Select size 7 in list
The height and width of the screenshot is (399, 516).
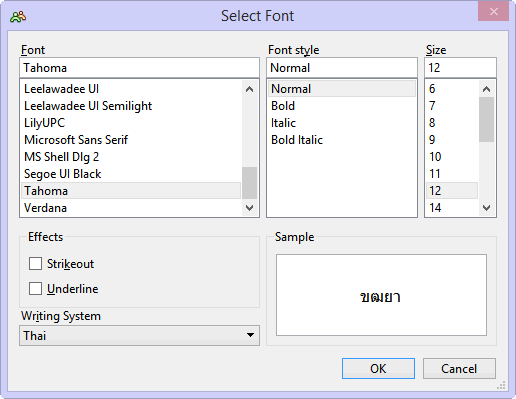point(452,106)
